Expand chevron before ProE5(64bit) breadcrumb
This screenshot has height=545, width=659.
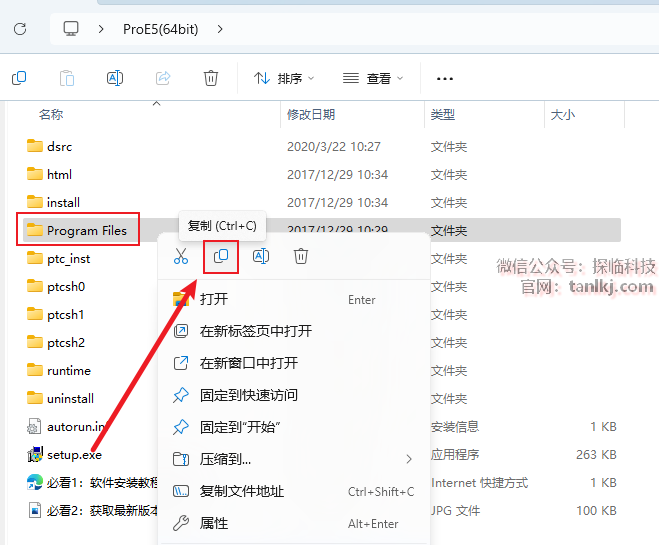[100, 29]
